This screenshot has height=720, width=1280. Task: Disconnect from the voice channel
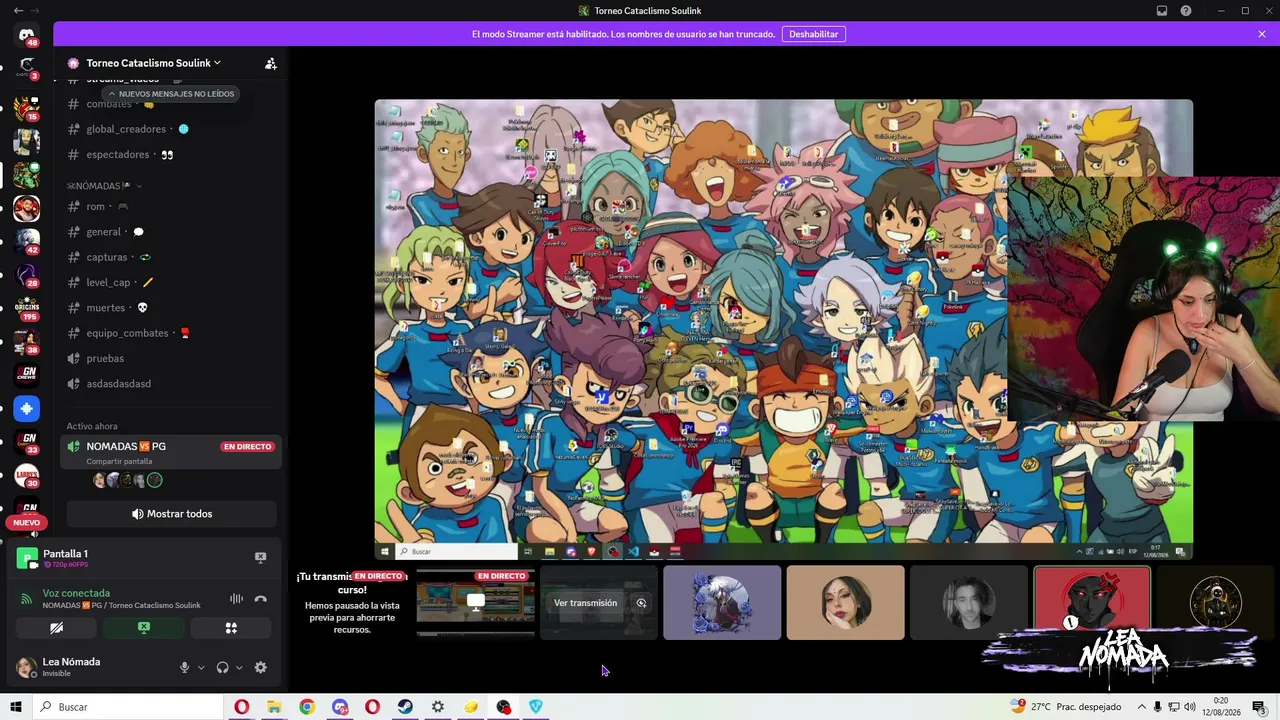point(261,599)
